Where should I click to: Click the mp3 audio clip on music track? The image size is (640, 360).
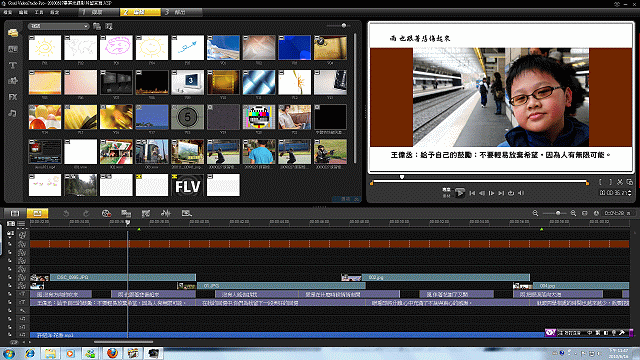pyautogui.click(x=287, y=335)
